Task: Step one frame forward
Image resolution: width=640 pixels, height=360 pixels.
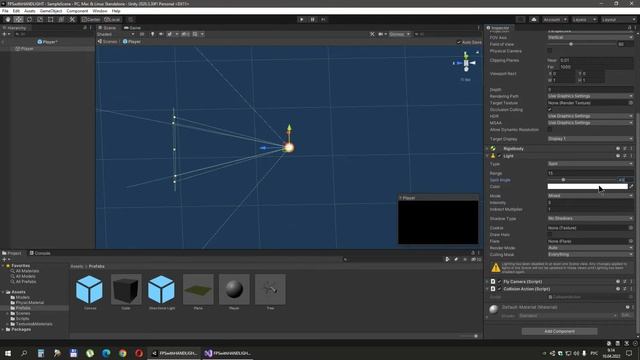Action: pyautogui.click(x=323, y=19)
